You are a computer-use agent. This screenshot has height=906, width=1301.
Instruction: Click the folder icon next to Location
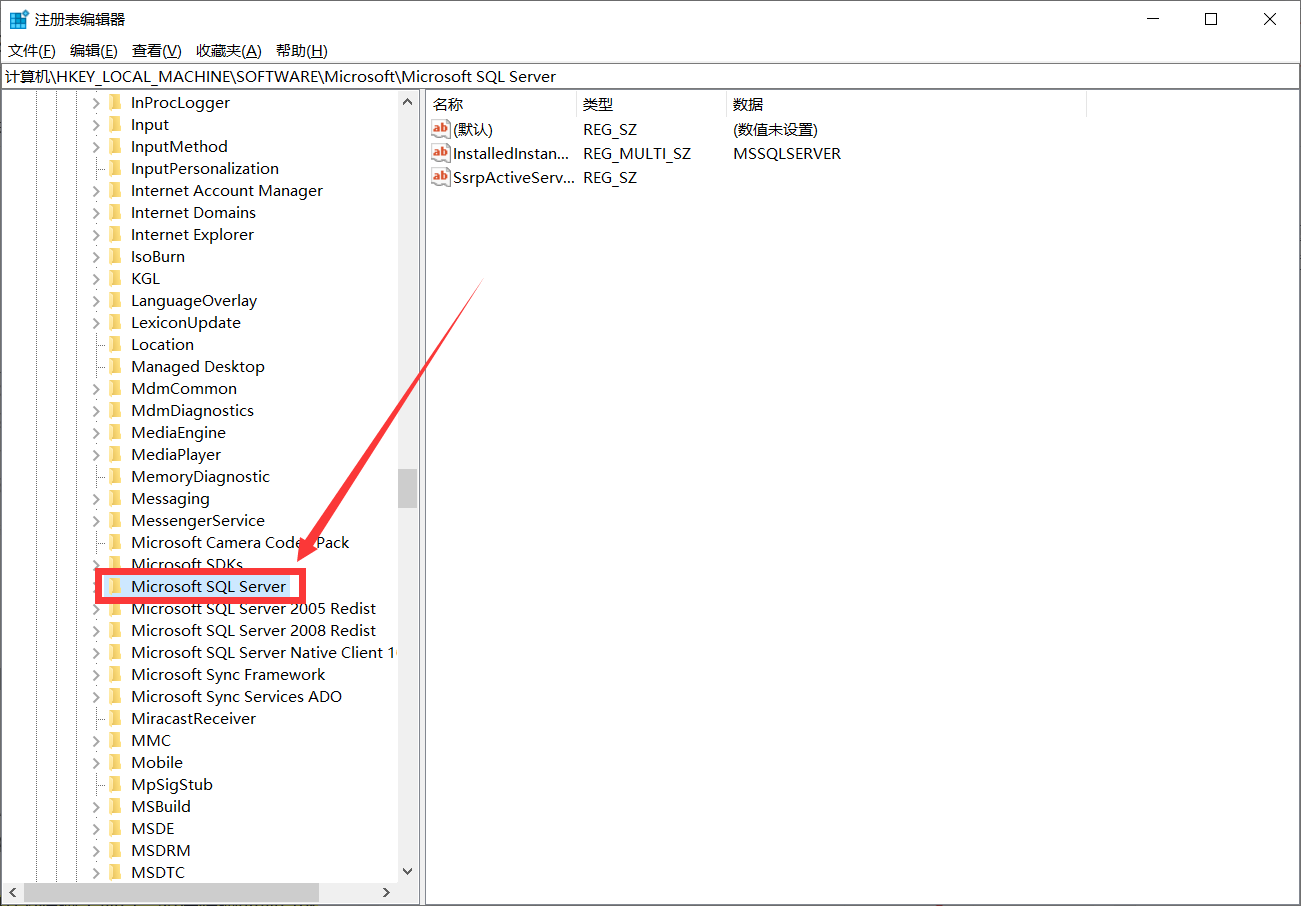tap(116, 344)
